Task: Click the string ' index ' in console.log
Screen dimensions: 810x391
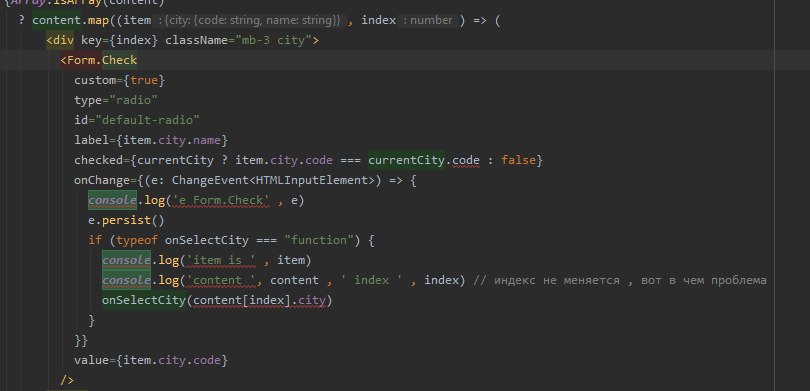Action: pyautogui.click(x=371, y=280)
